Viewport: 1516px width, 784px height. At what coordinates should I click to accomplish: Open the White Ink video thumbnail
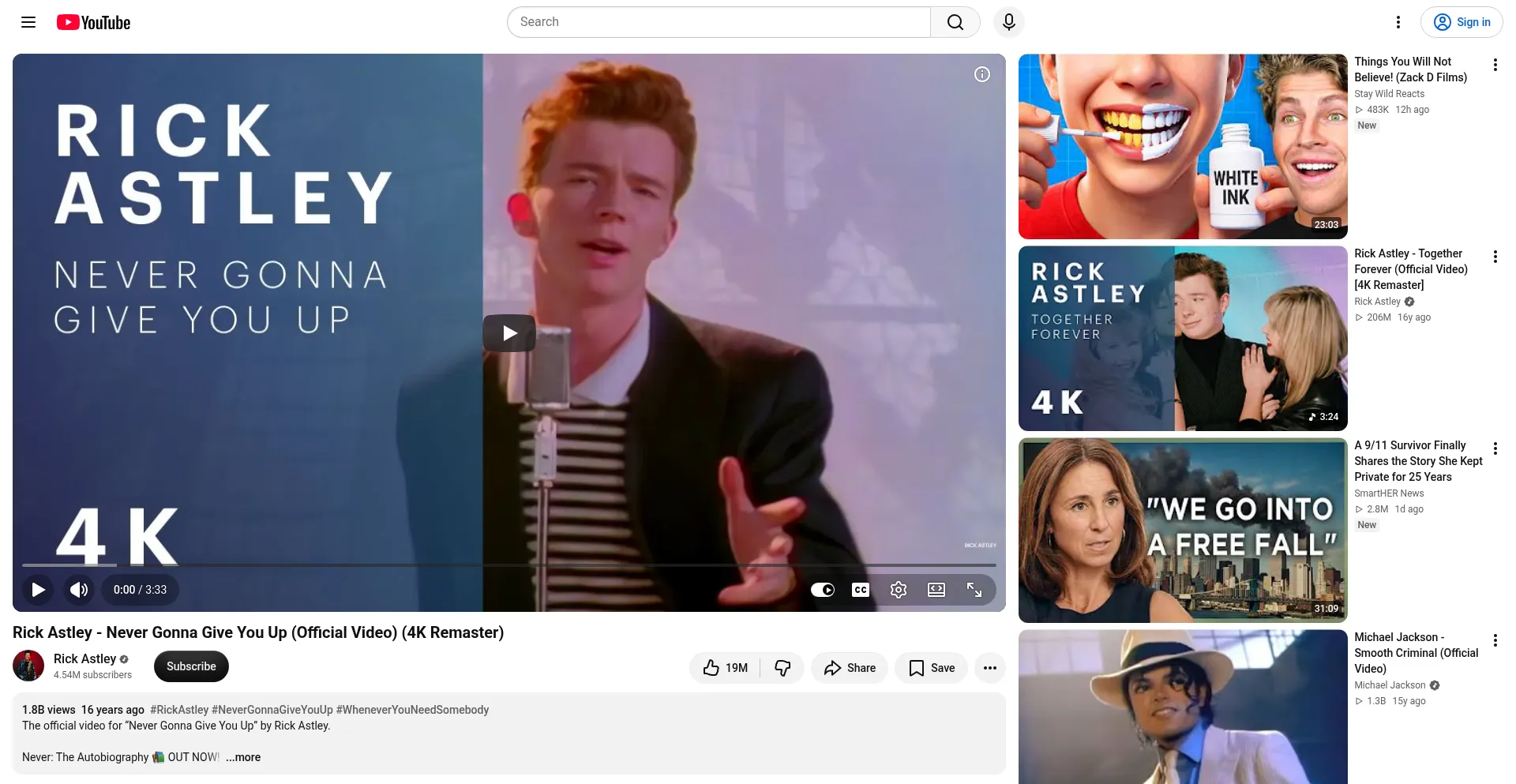click(1183, 147)
